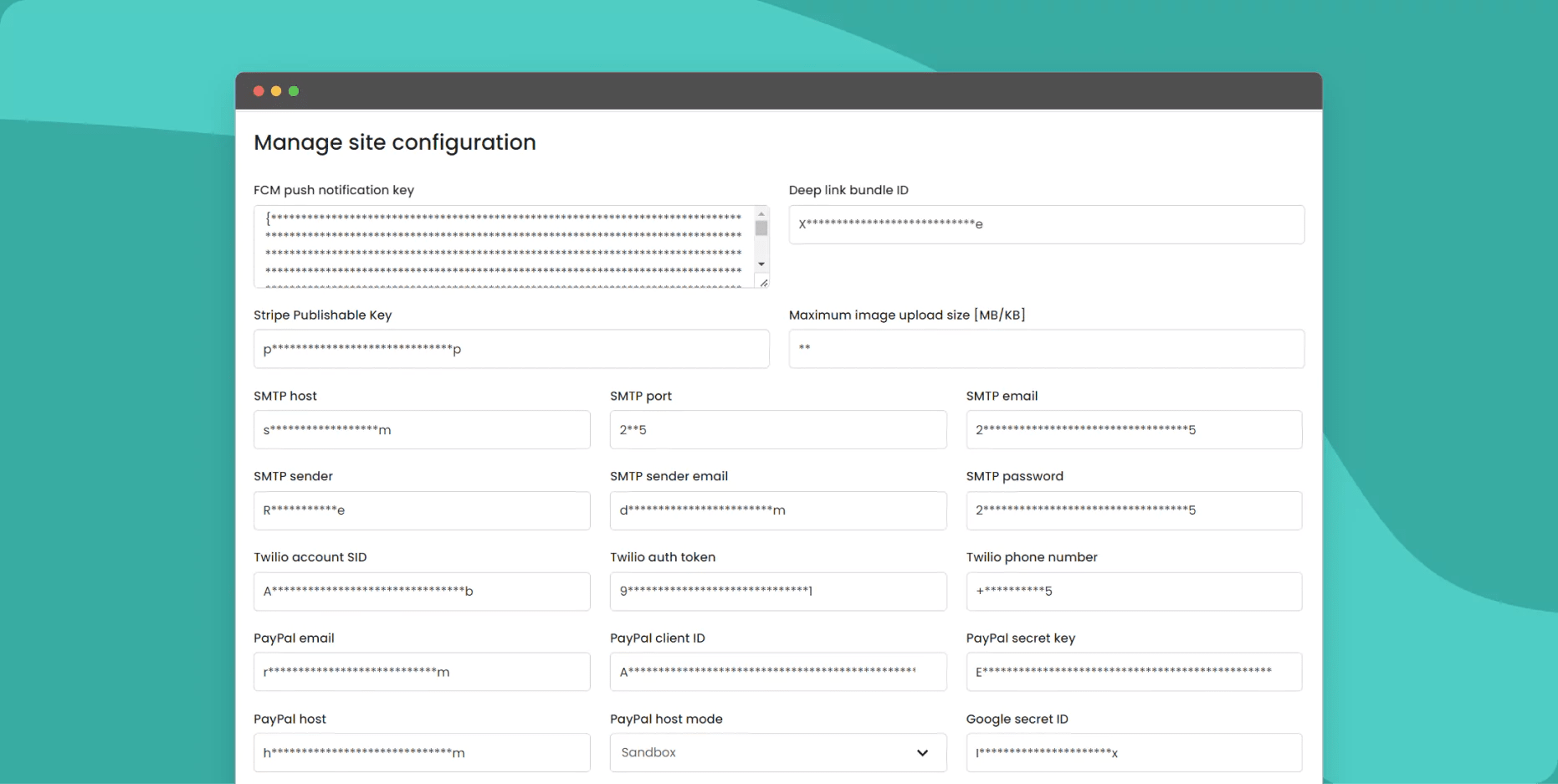Click the scroll-up arrow in FCM key textarea

point(761,213)
